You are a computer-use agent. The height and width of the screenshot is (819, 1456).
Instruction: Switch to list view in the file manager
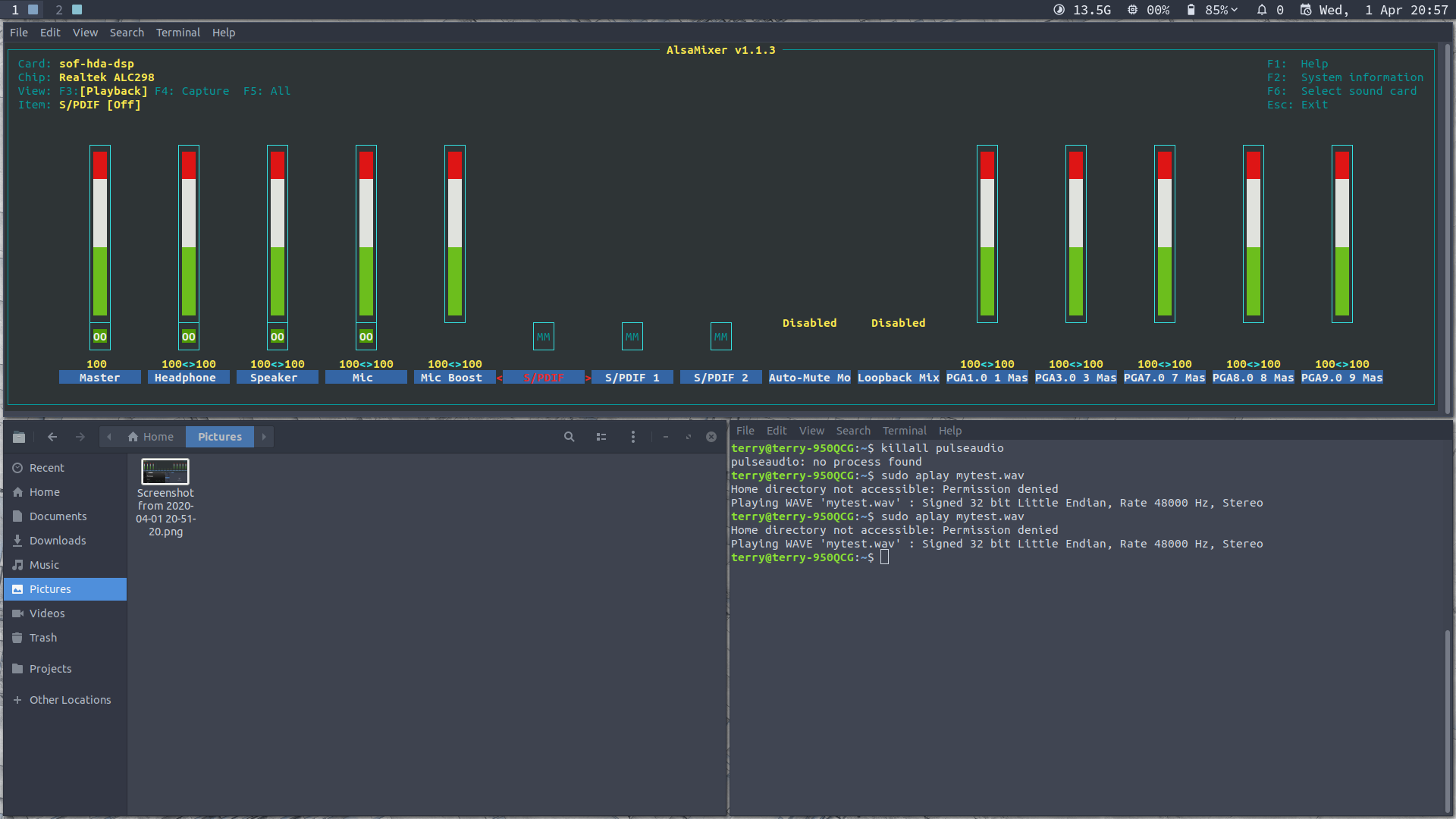(x=601, y=437)
